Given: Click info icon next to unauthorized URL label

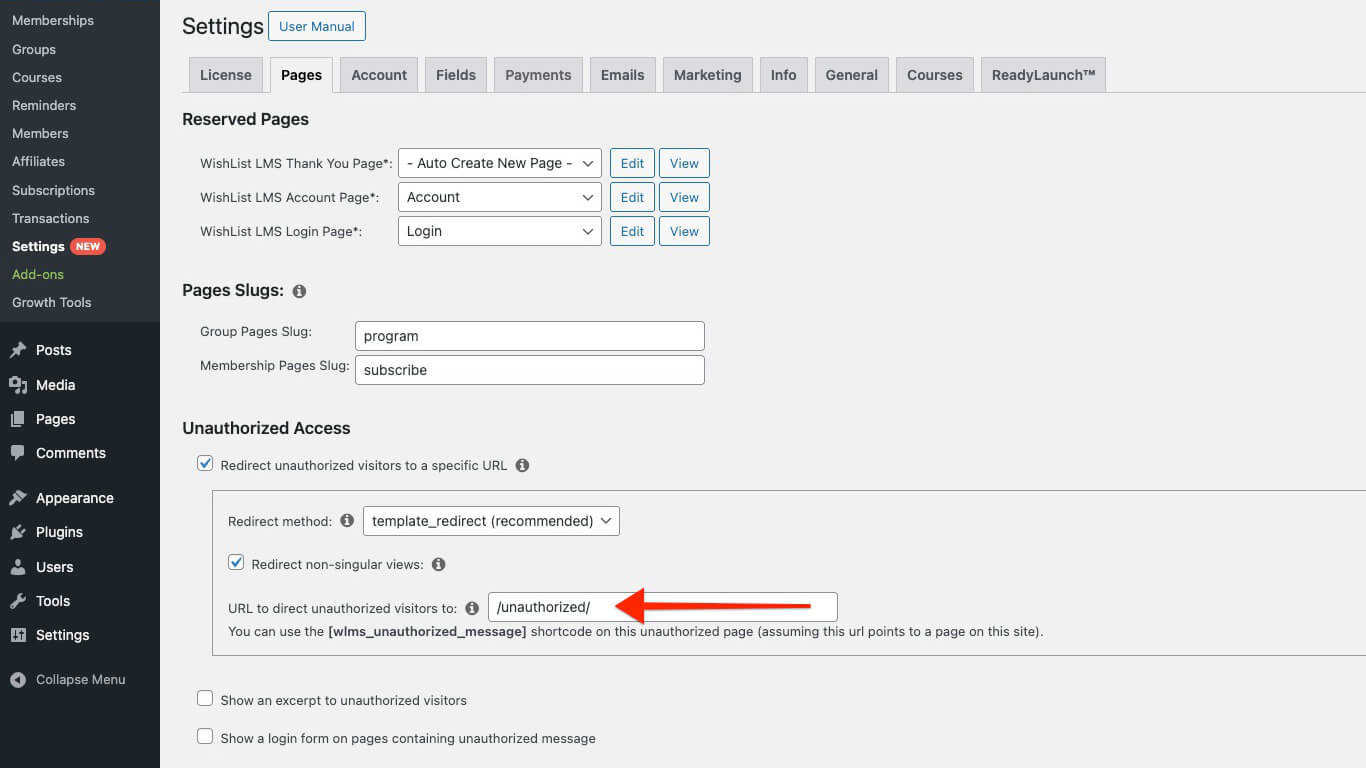Looking at the screenshot, I should pos(472,608).
